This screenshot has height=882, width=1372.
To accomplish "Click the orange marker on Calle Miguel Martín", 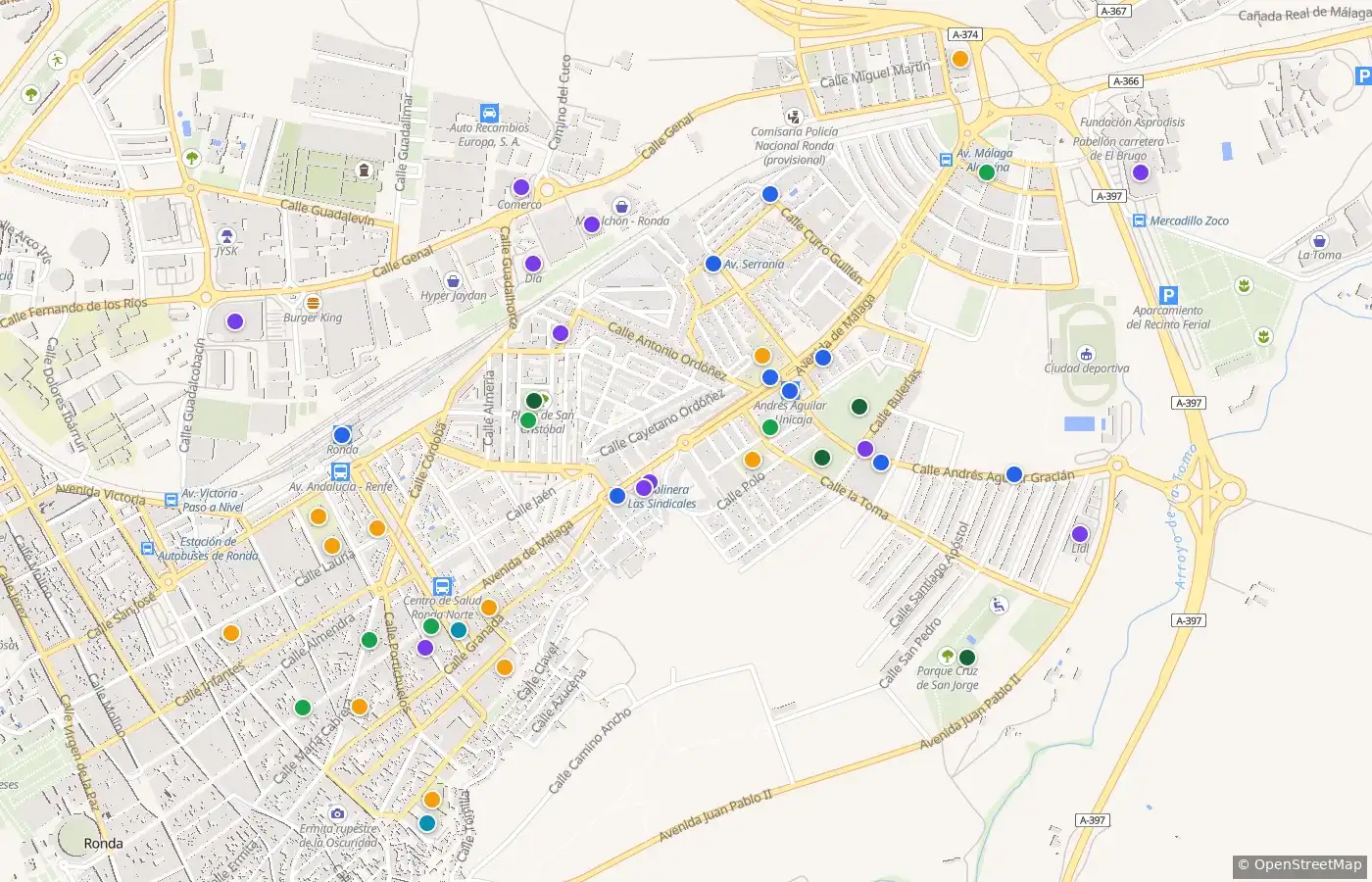I will pyautogui.click(x=960, y=59).
